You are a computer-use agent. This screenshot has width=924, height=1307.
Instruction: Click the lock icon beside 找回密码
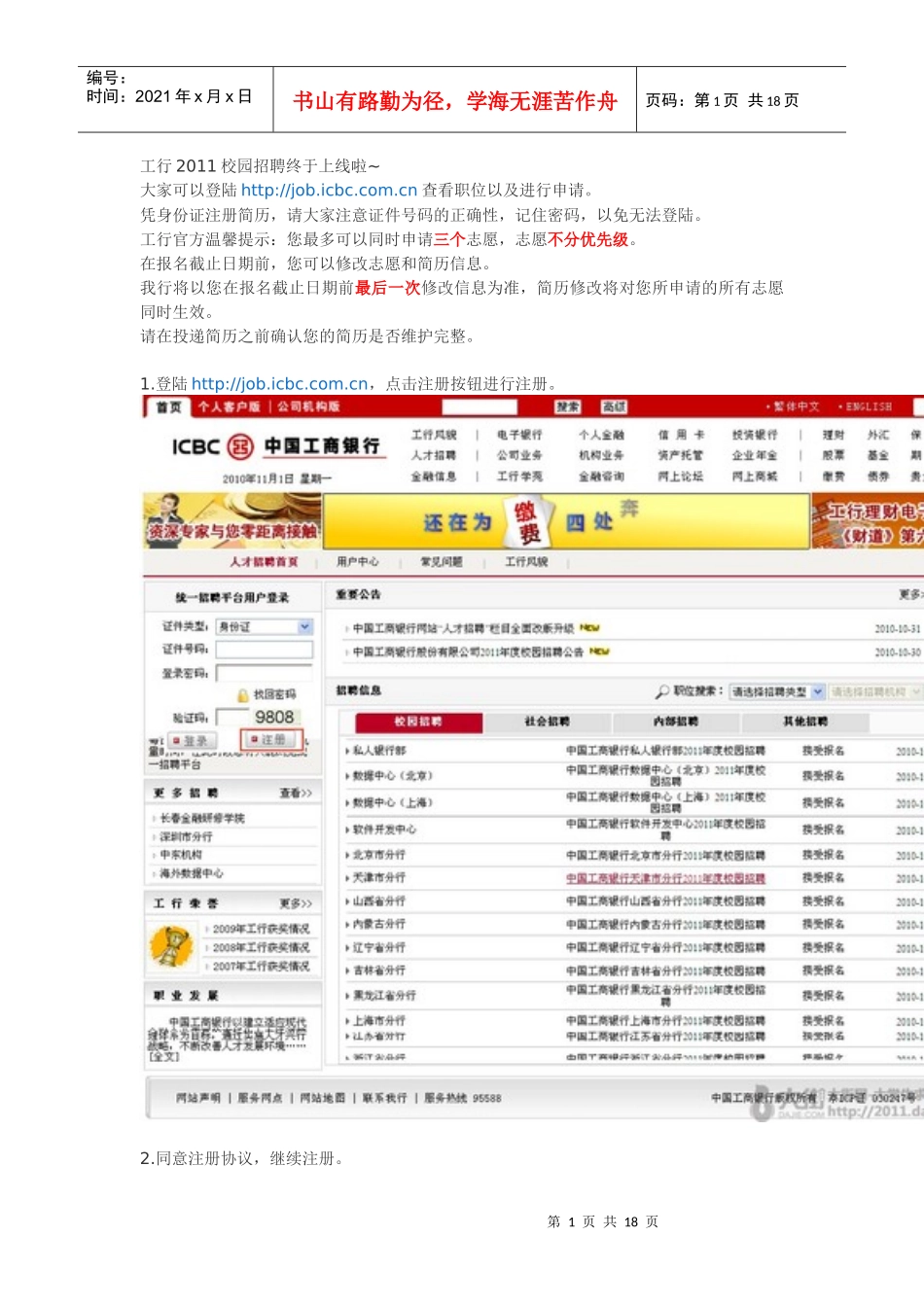243,695
